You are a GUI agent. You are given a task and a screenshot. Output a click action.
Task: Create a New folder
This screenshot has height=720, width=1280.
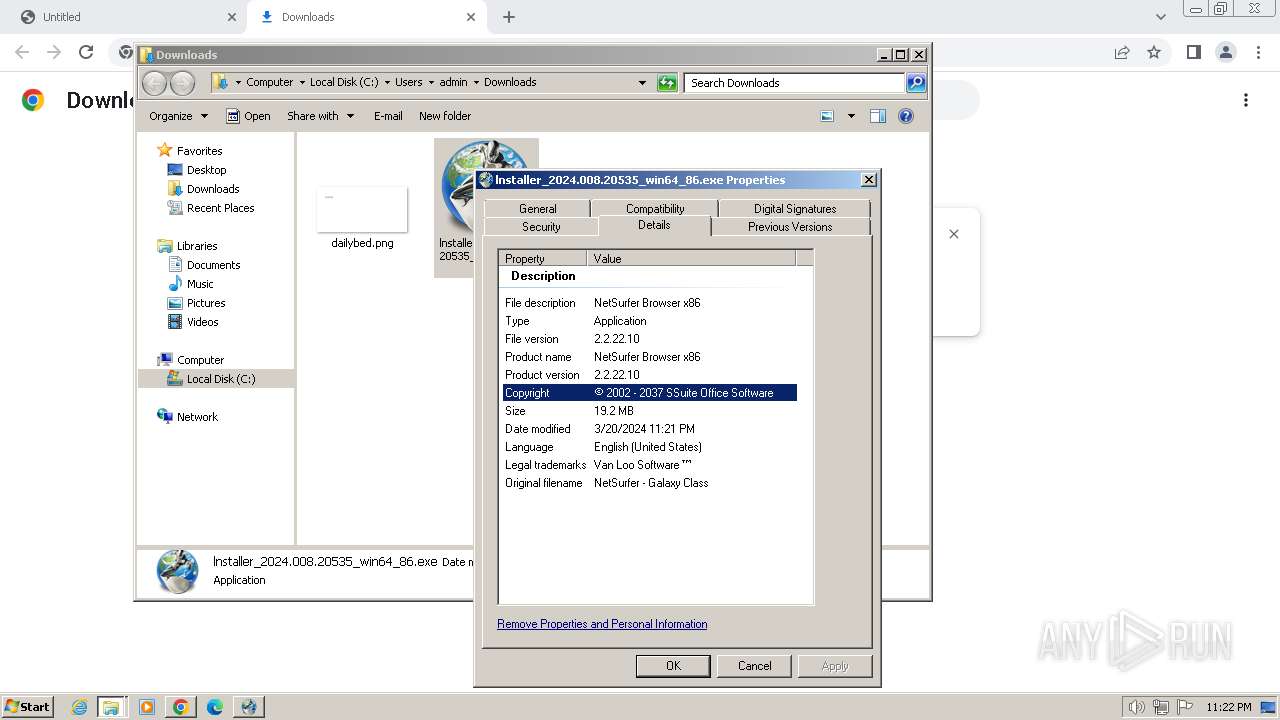[445, 116]
